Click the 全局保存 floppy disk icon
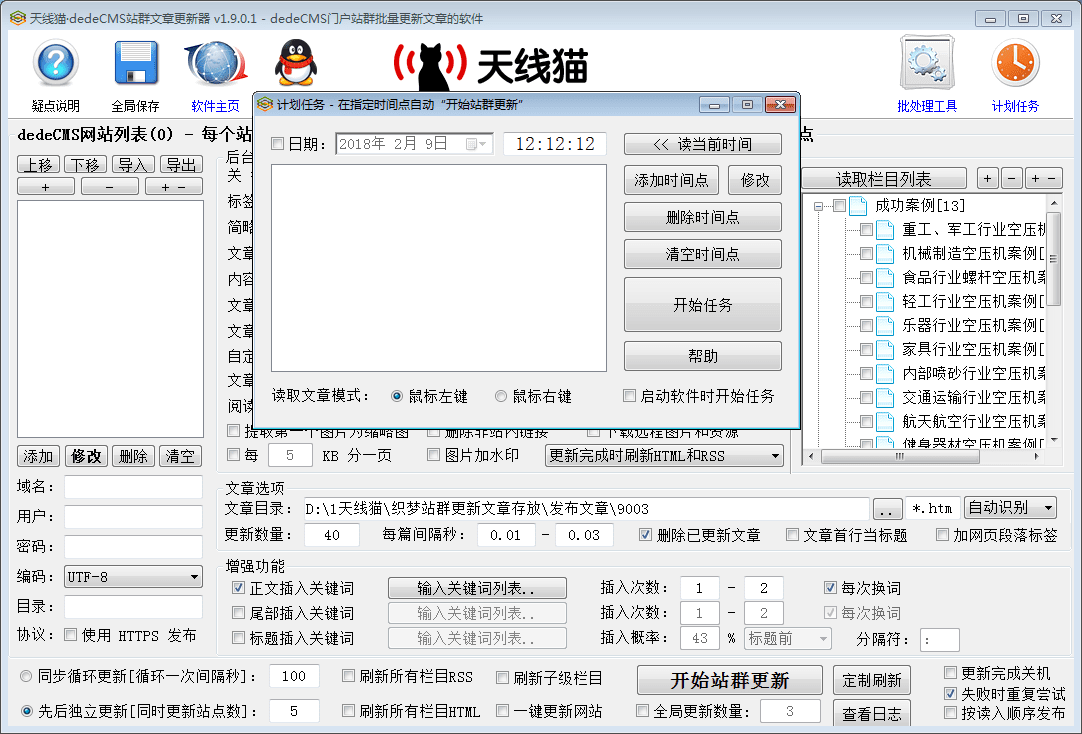 tap(136, 63)
